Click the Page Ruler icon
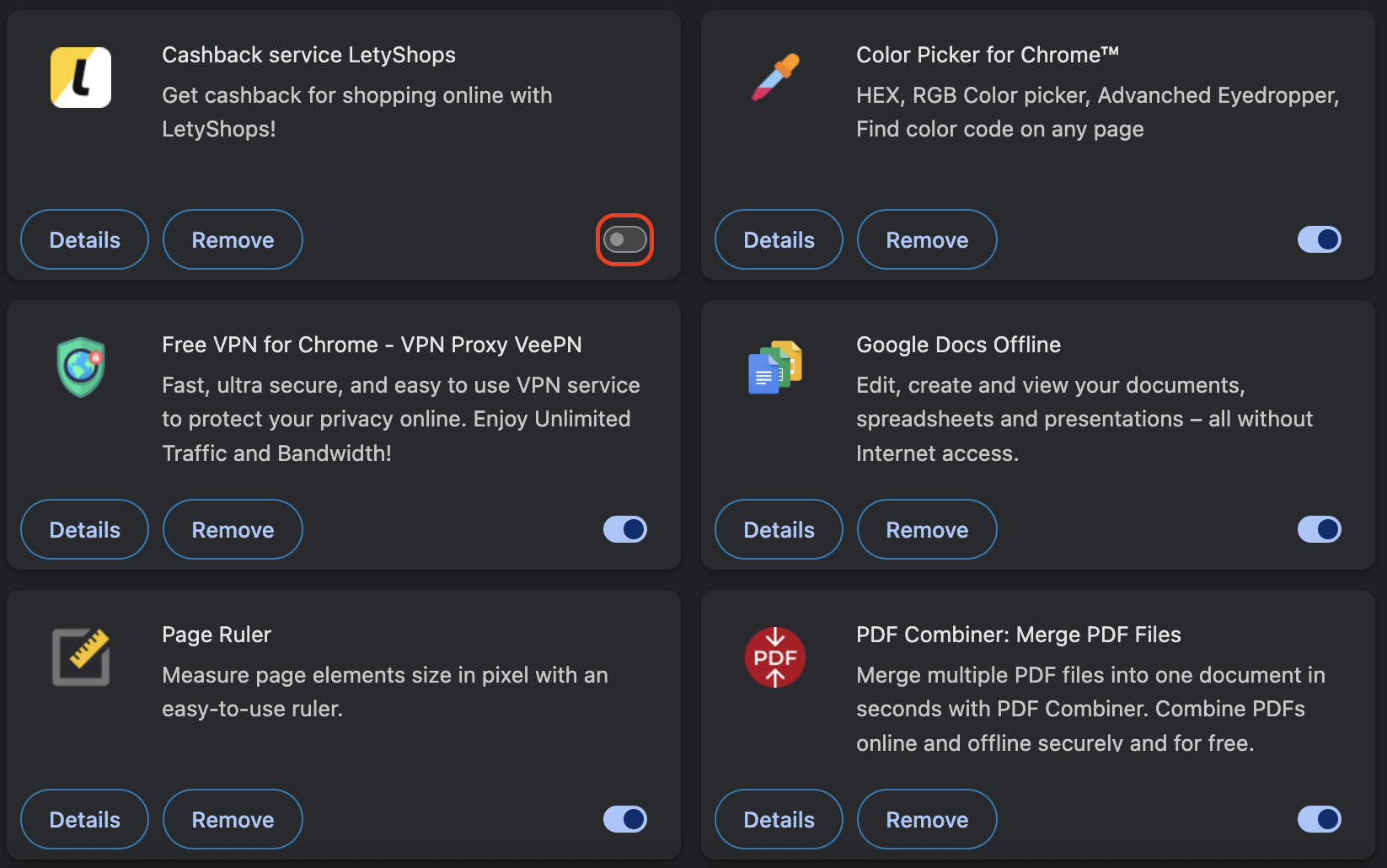This screenshot has height=868, width=1387. [81, 657]
